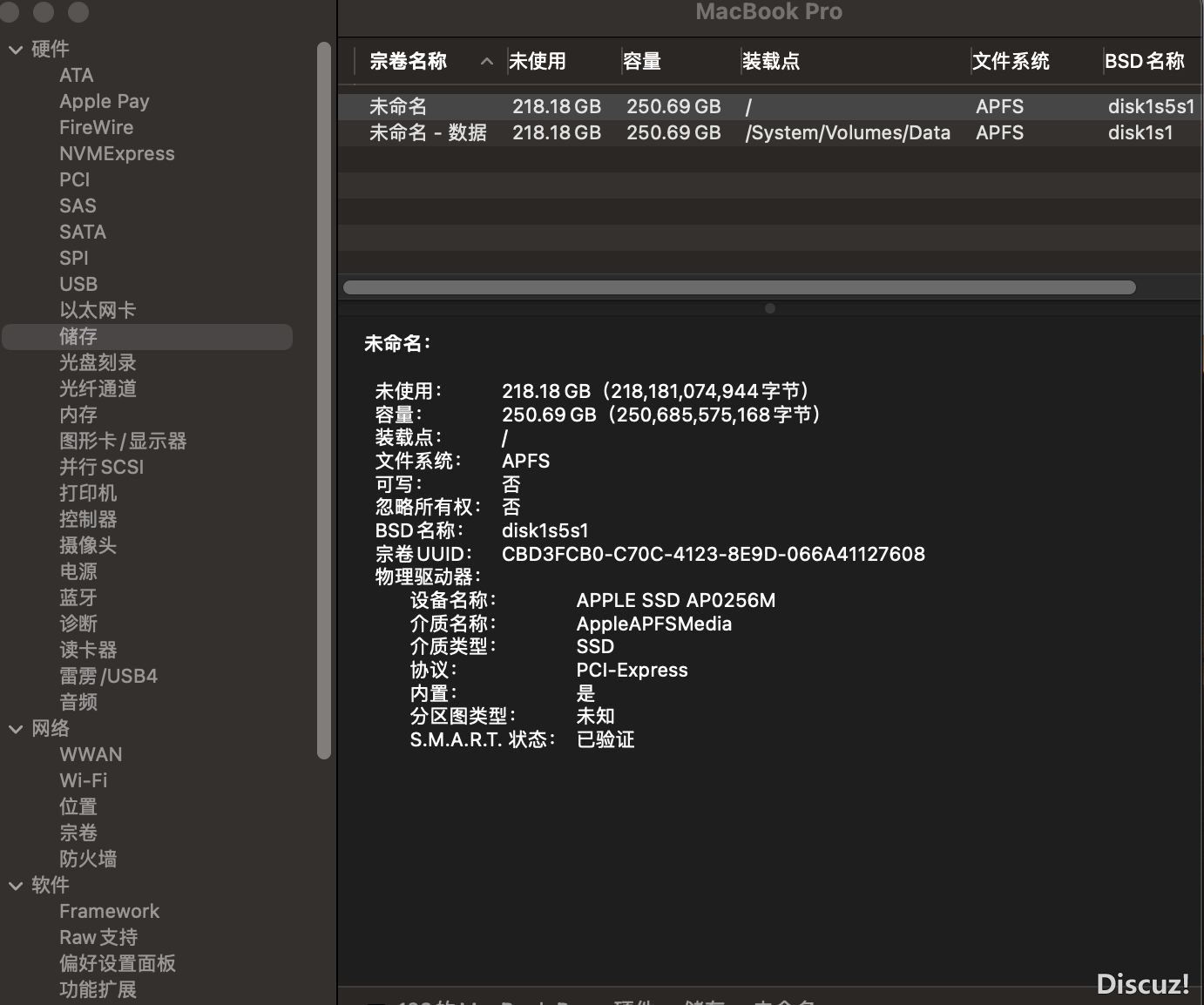Collapse the 软件 section chevron

(16, 886)
